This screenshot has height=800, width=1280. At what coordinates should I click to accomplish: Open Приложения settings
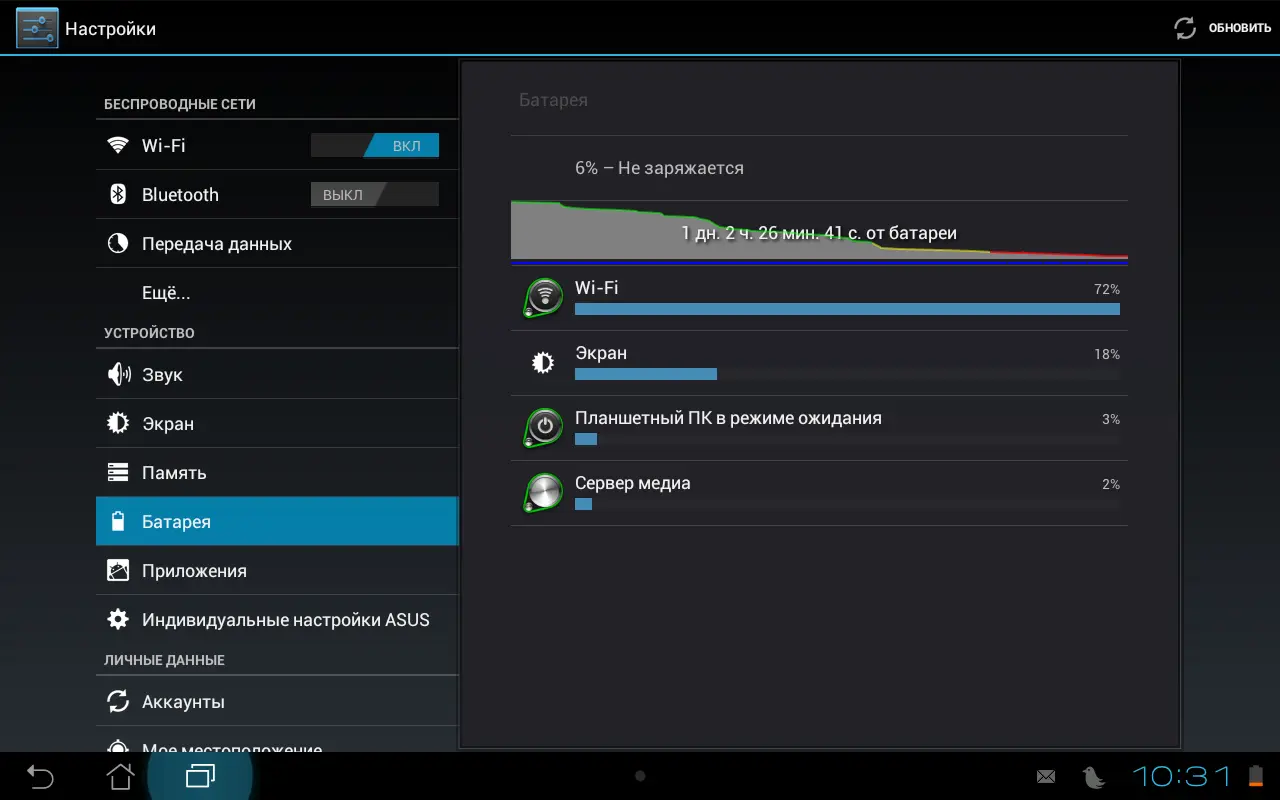pyautogui.click(x=277, y=570)
